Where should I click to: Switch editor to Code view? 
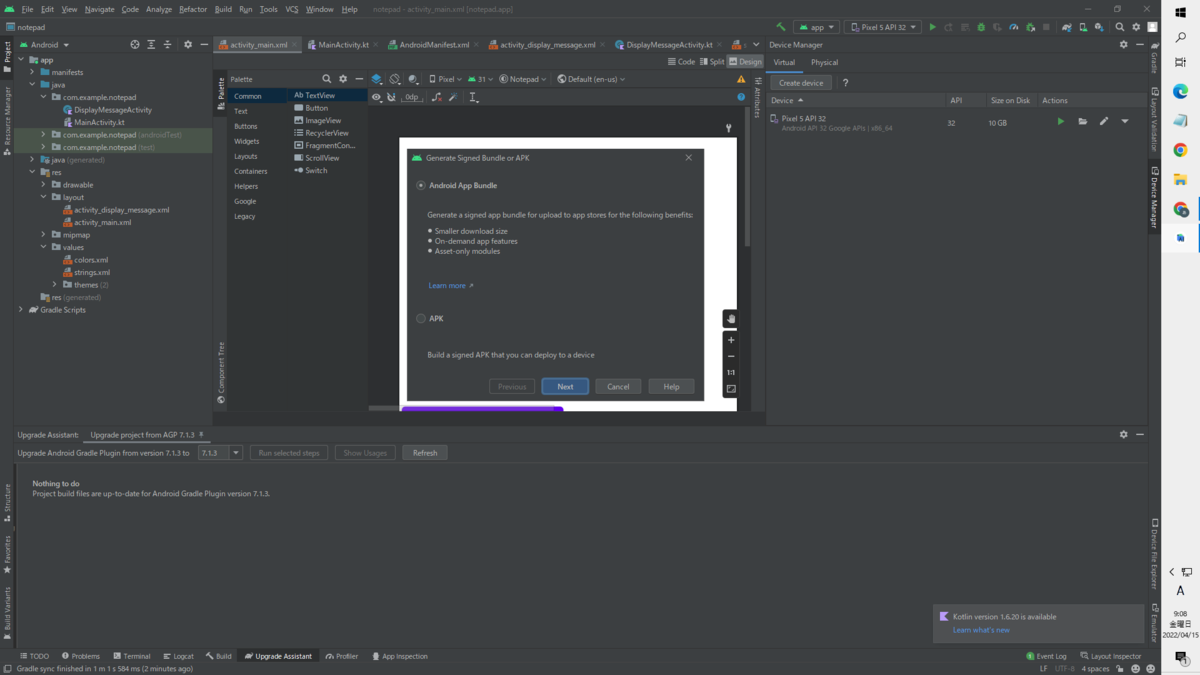coord(681,61)
